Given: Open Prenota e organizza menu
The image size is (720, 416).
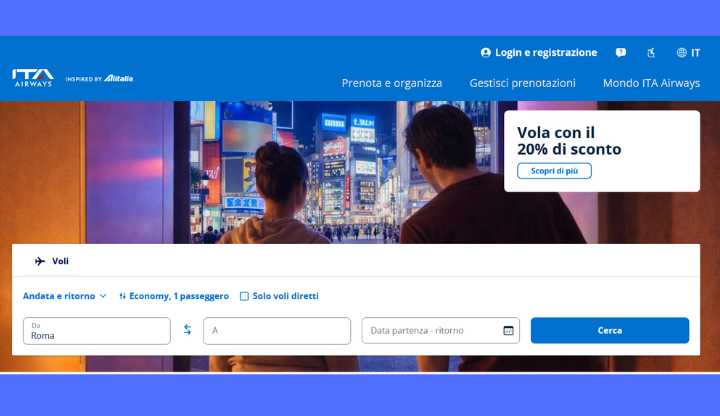Looking at the screenshot, I should (x=392, y=83).
